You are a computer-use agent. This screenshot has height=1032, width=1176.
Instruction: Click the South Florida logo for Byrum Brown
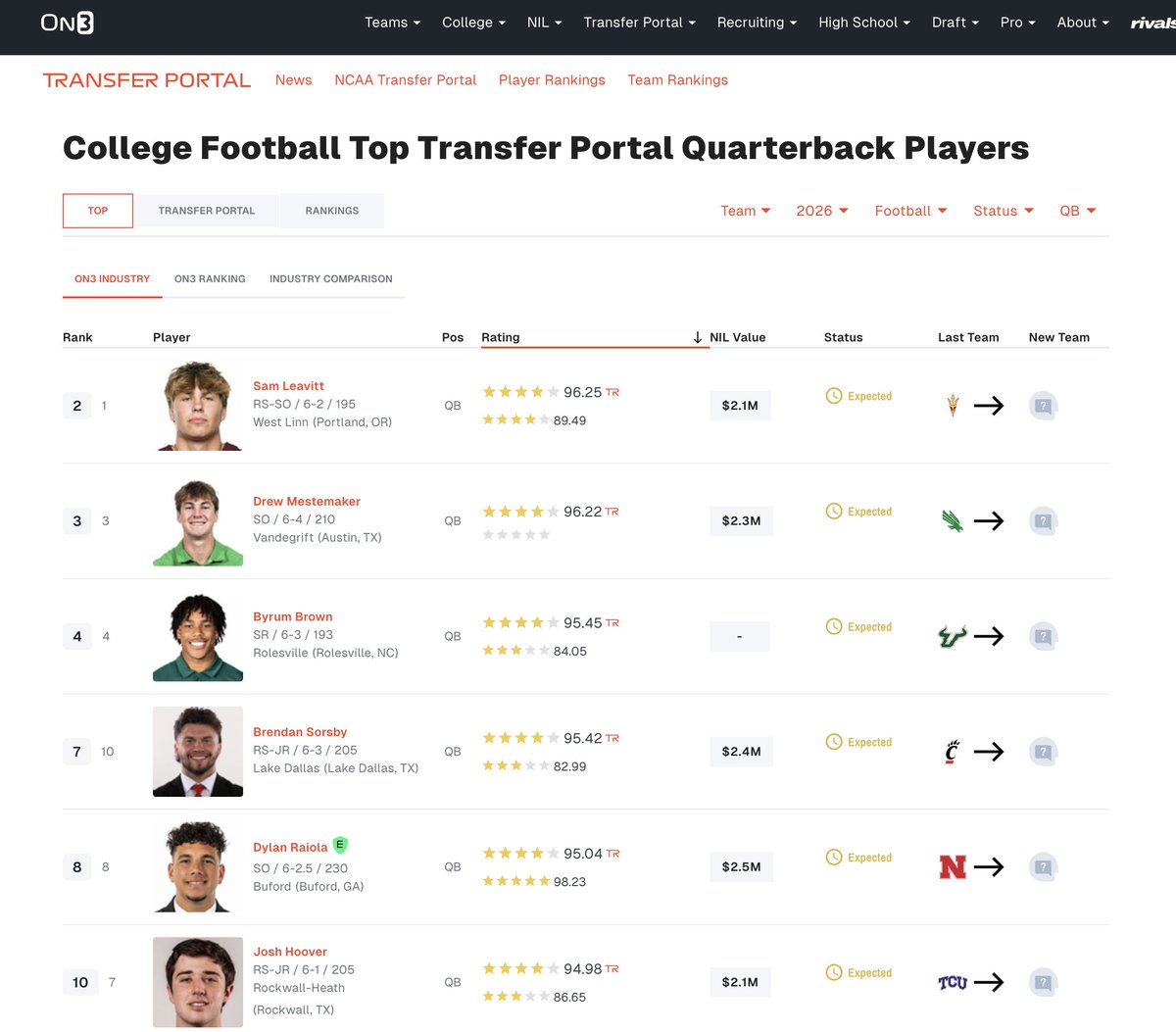pos(953,637)
